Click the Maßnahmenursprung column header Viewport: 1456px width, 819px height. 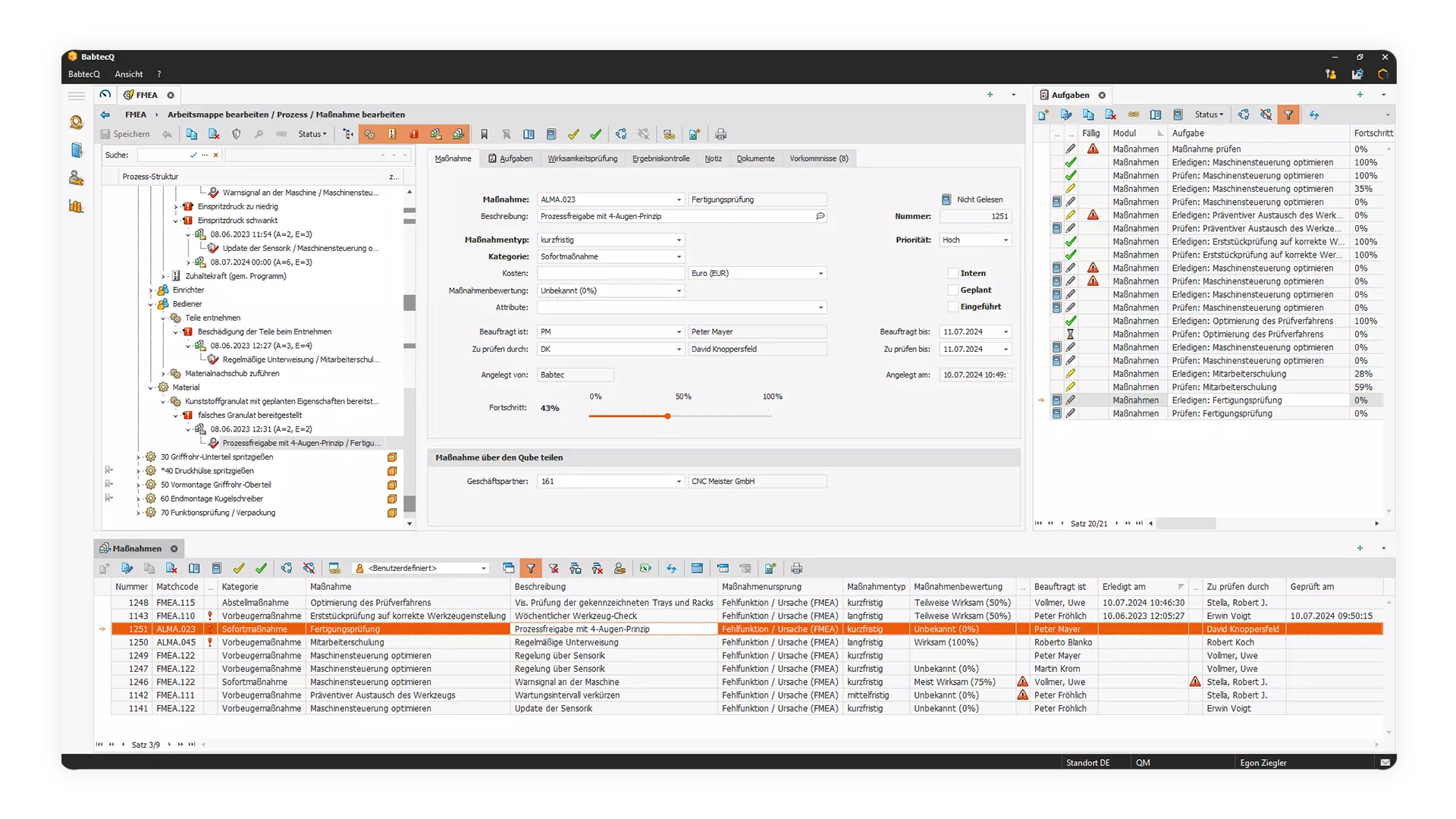pyautogui.click(x=780, y=587)
